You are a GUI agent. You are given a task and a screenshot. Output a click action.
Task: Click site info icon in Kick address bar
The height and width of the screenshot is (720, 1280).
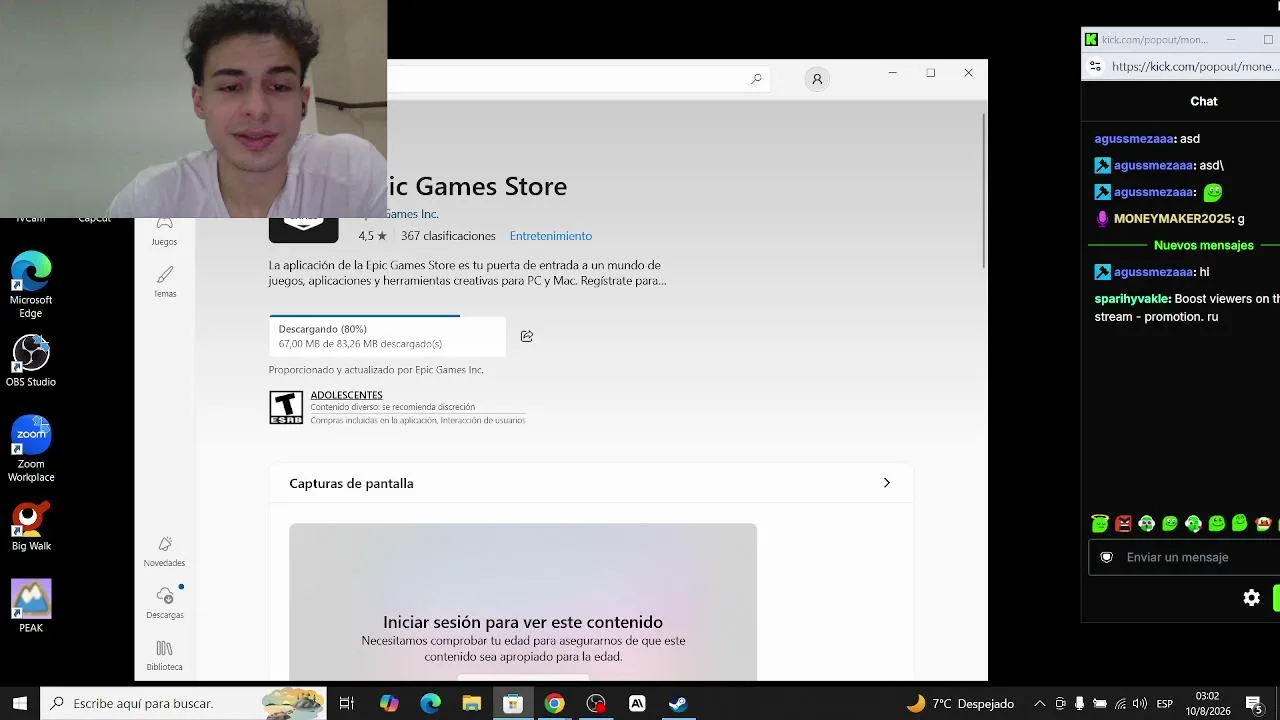tap(1095, 67)
